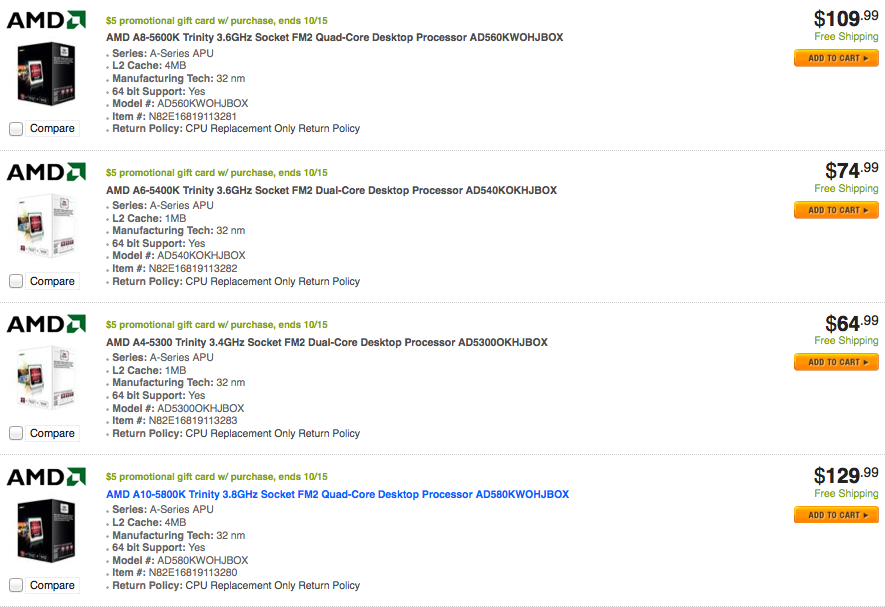Open the AMD A8-5600K Trinity product title
885x607 pixels.
pos(334,38)
